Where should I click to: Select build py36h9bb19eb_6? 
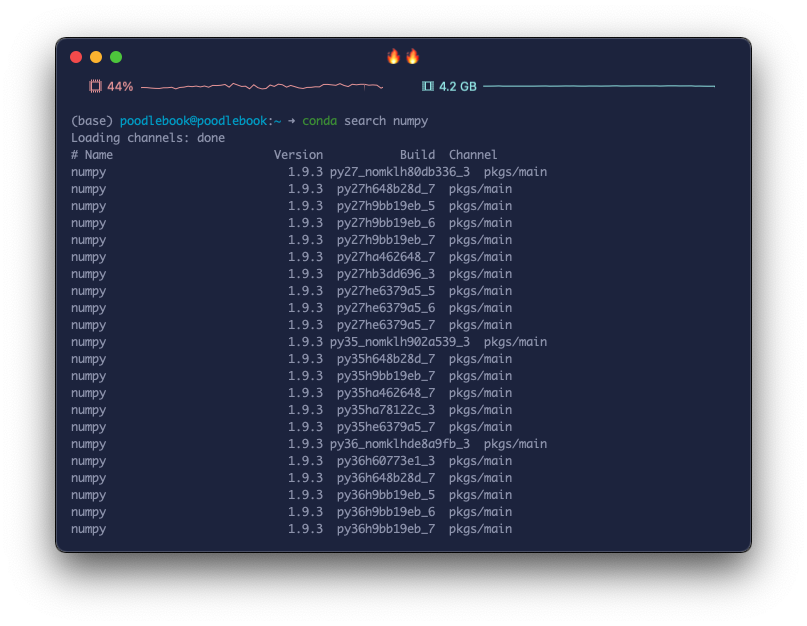[x=386, y=512]
